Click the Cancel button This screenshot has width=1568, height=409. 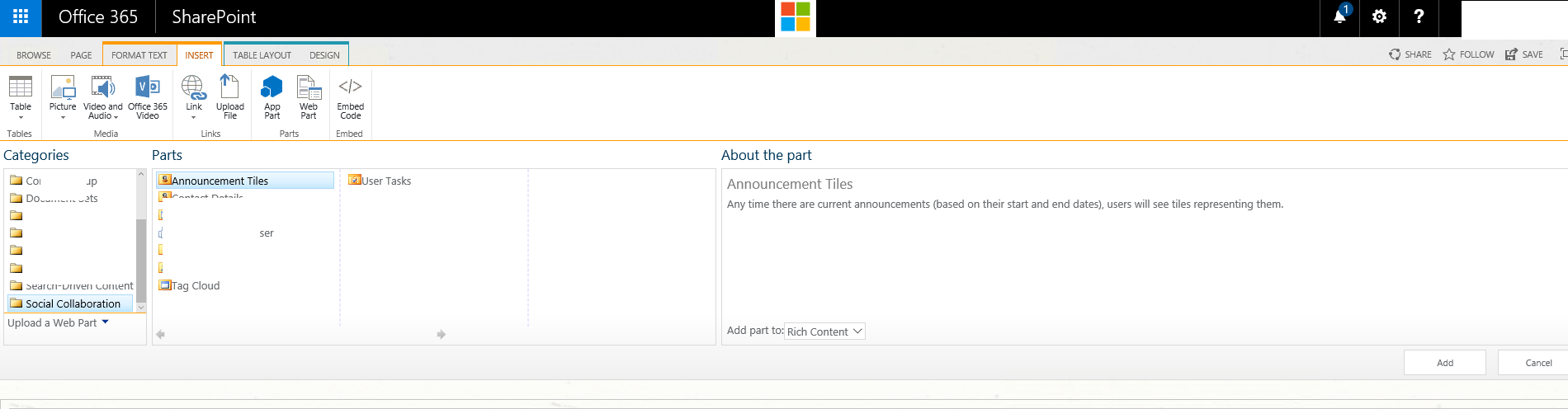point(1538,363)
